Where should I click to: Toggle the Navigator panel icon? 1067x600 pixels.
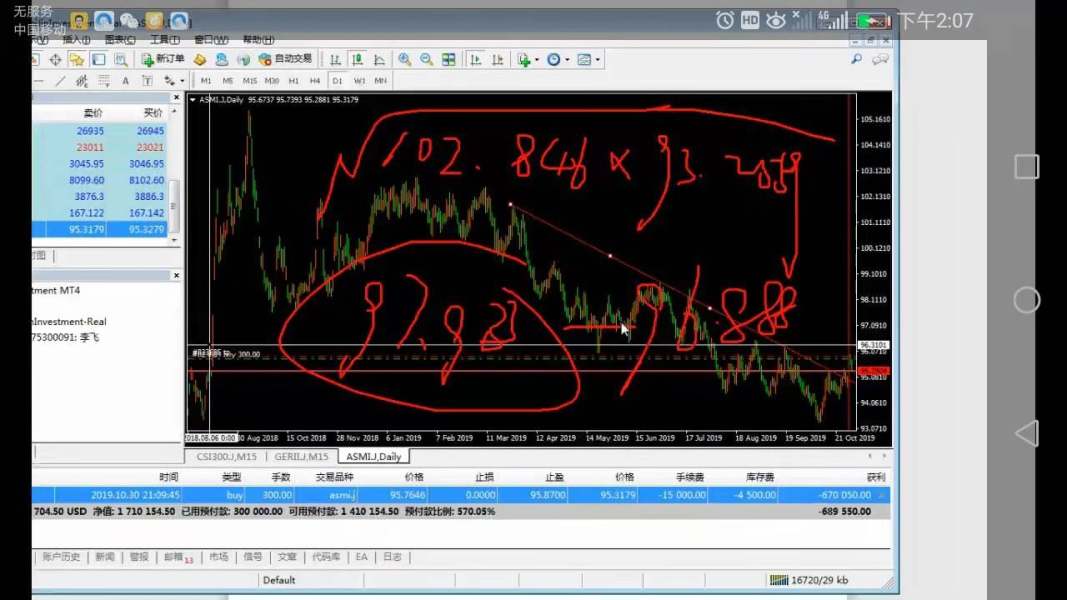(99, 60)
